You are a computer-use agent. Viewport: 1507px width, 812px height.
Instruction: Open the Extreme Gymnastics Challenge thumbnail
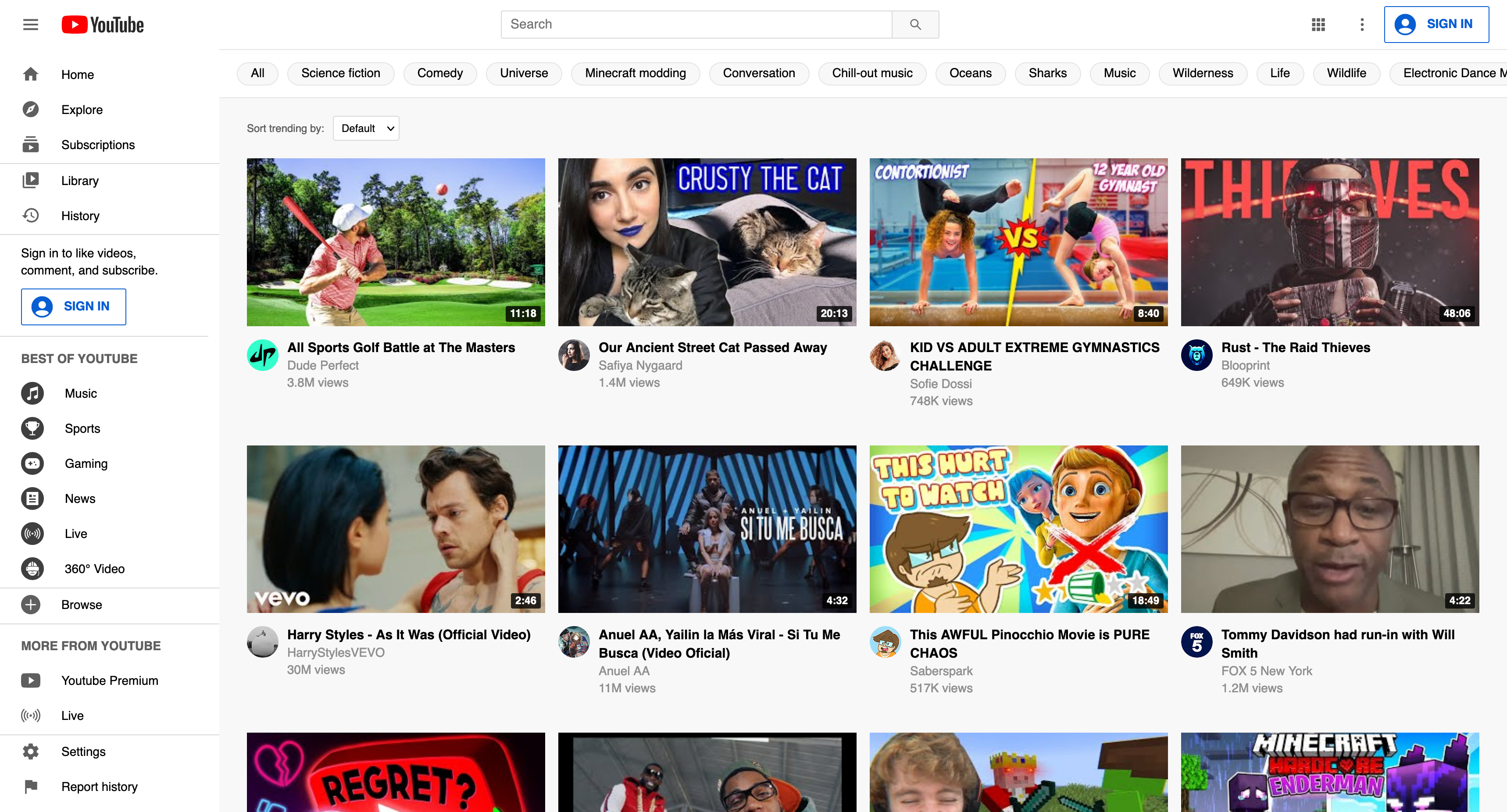(x=1018, y=242)
